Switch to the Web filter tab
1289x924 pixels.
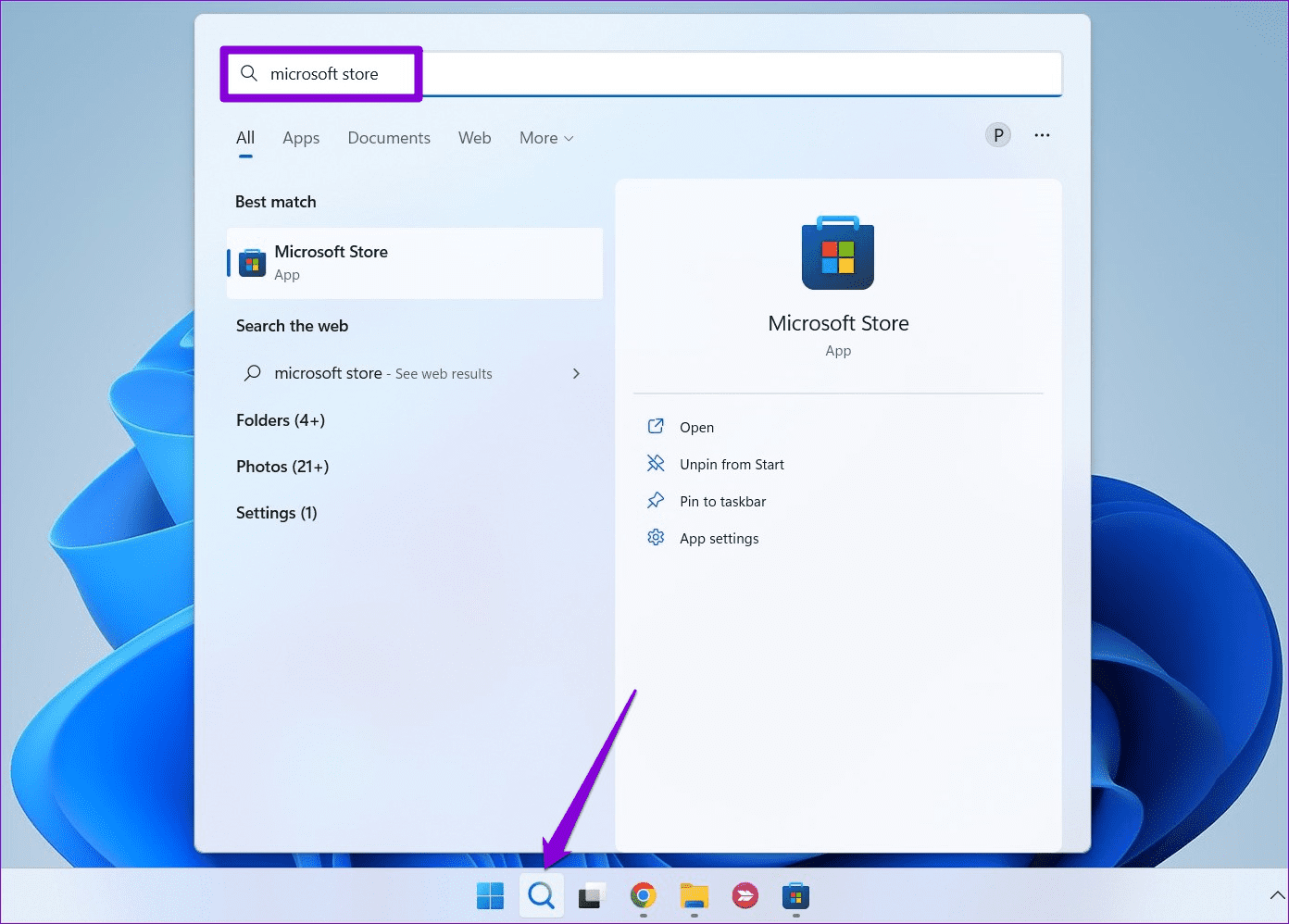click(475, 138)
